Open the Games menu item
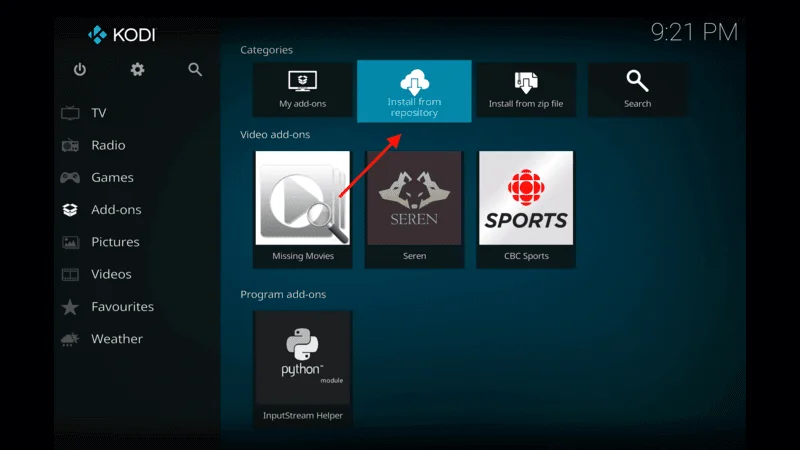Screen dimensions: 800x450 [112, 178]
